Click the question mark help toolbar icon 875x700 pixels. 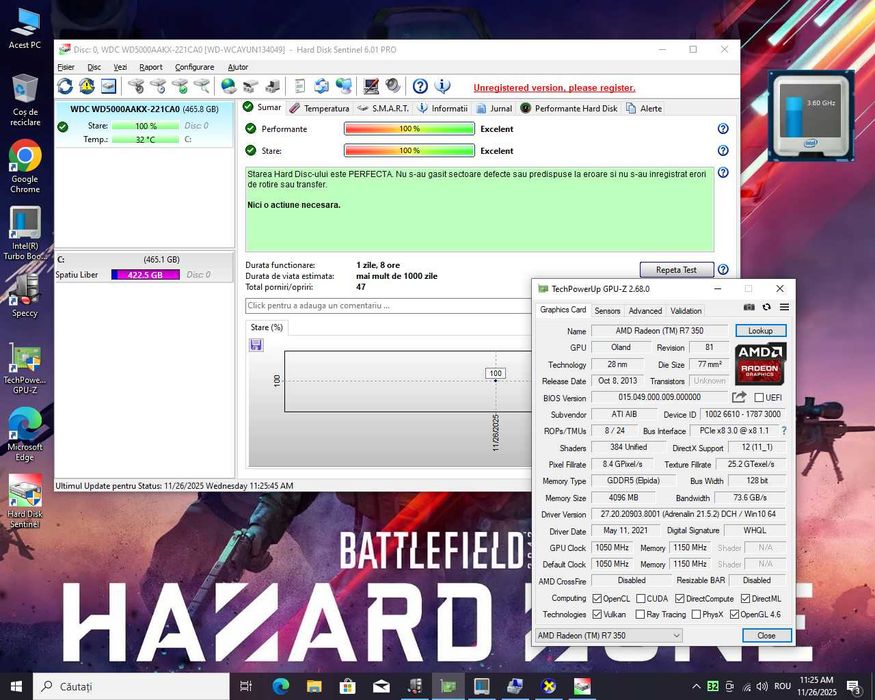point(420,86)
